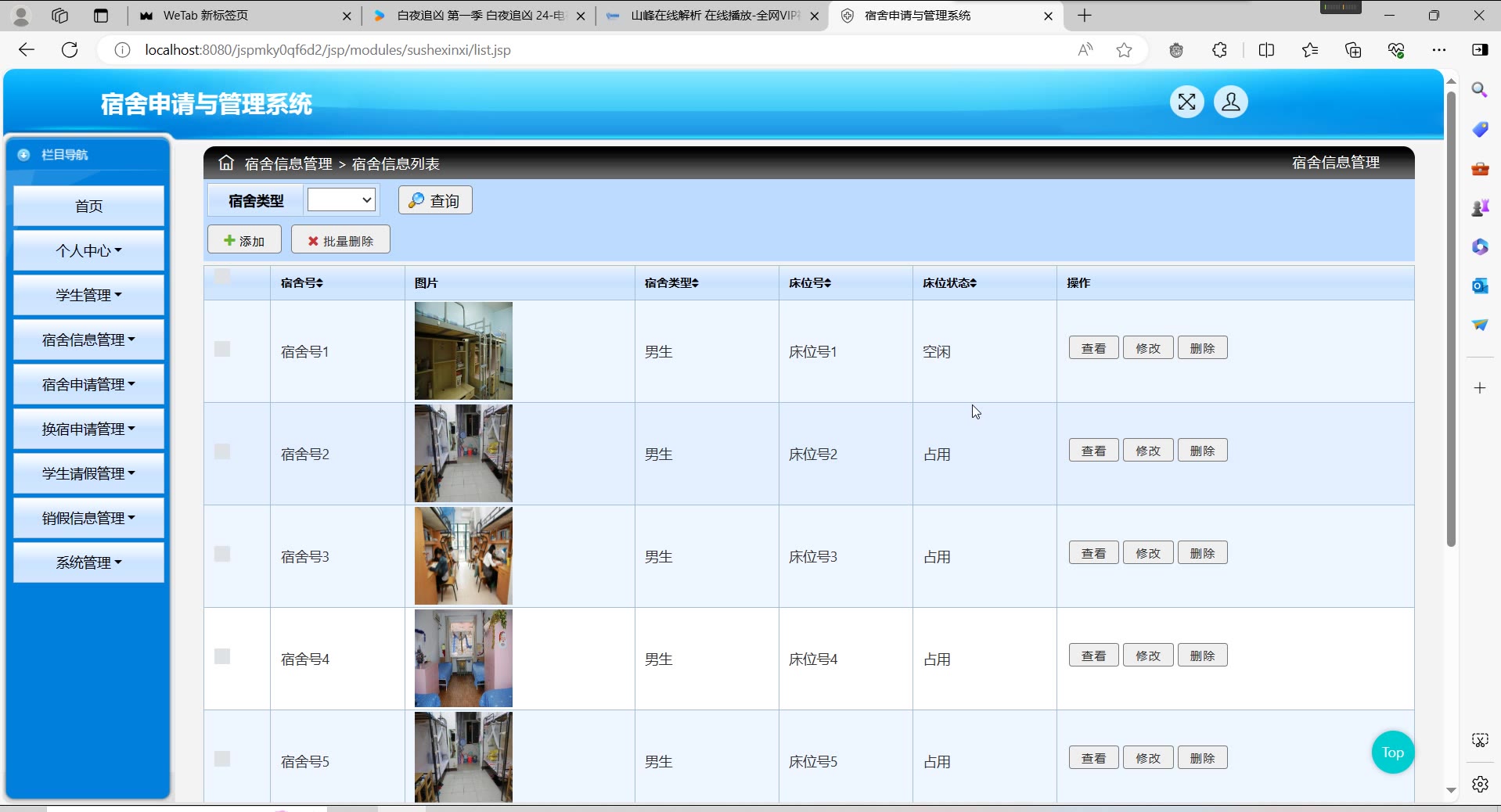Viewport: 1501px width, 812px height.
Task: Click the scrollbar down arrow
Action: coord(1451,791)
